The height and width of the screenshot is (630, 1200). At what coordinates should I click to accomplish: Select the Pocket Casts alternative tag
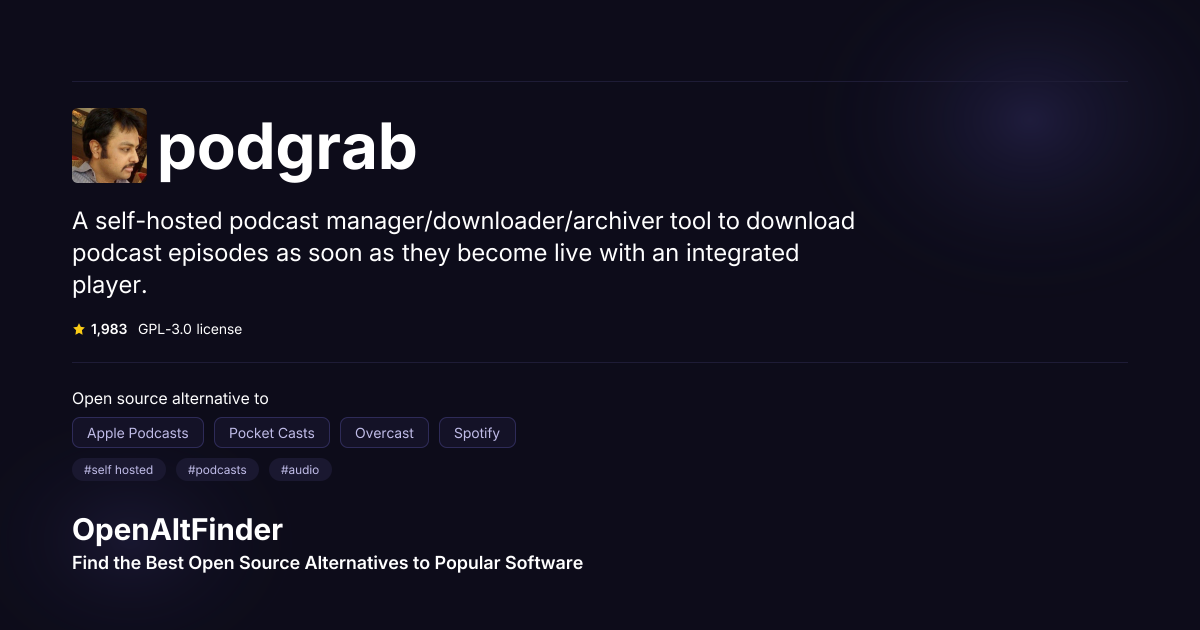coord(272,433)
